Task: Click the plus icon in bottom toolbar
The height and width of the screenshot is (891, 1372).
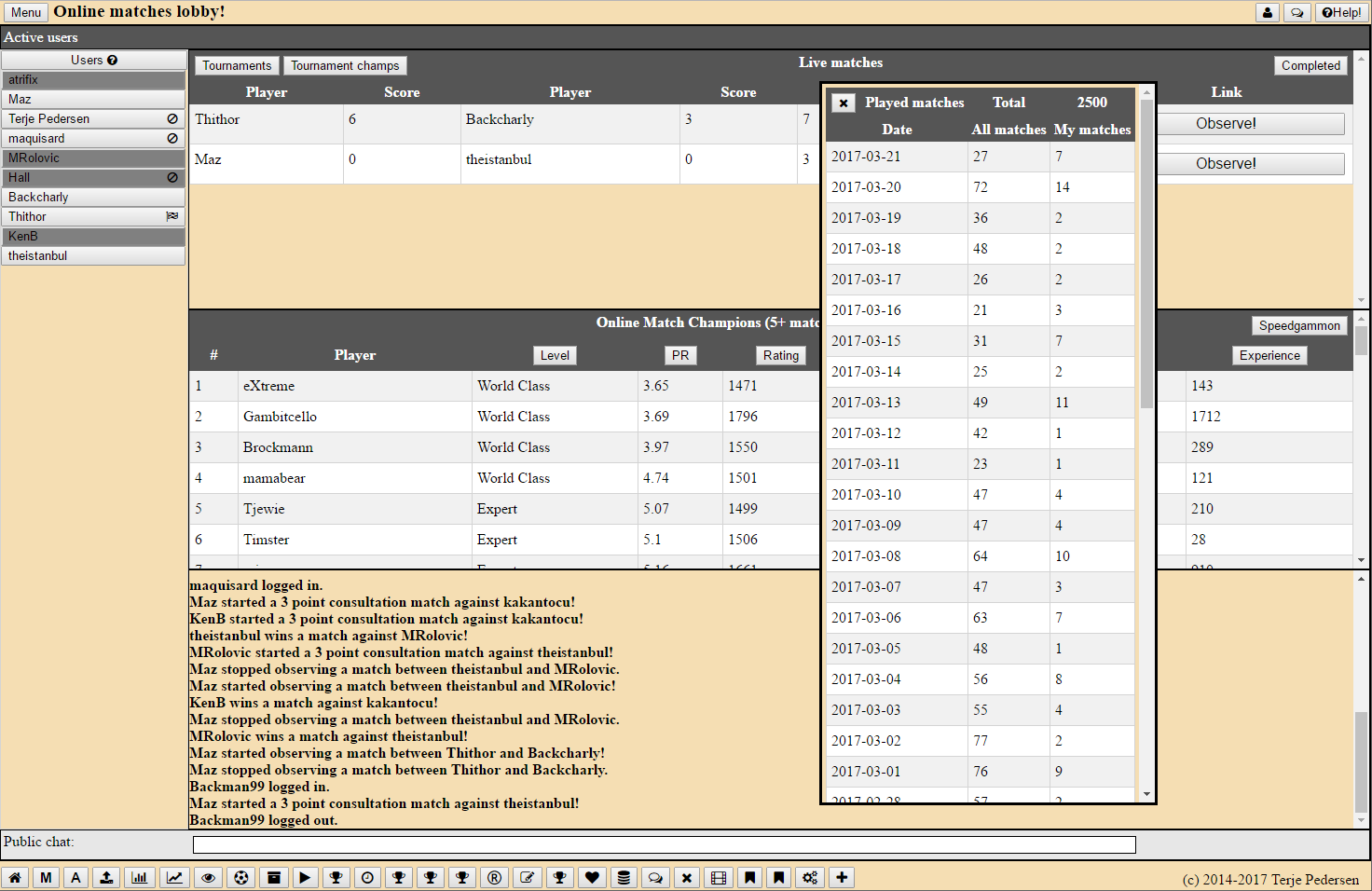Action: pyautogui.click(x=842, y=878)
